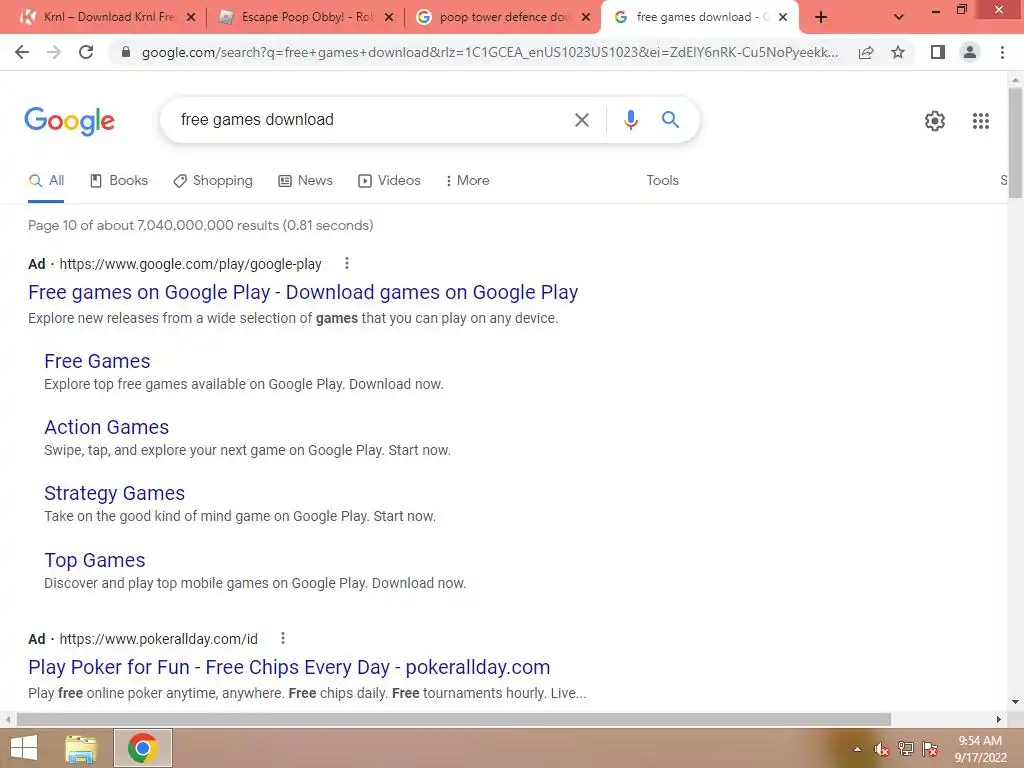Open the Free Games sitelink
Viewport: 1024px width, 768px height.
(x=97, y=361)
